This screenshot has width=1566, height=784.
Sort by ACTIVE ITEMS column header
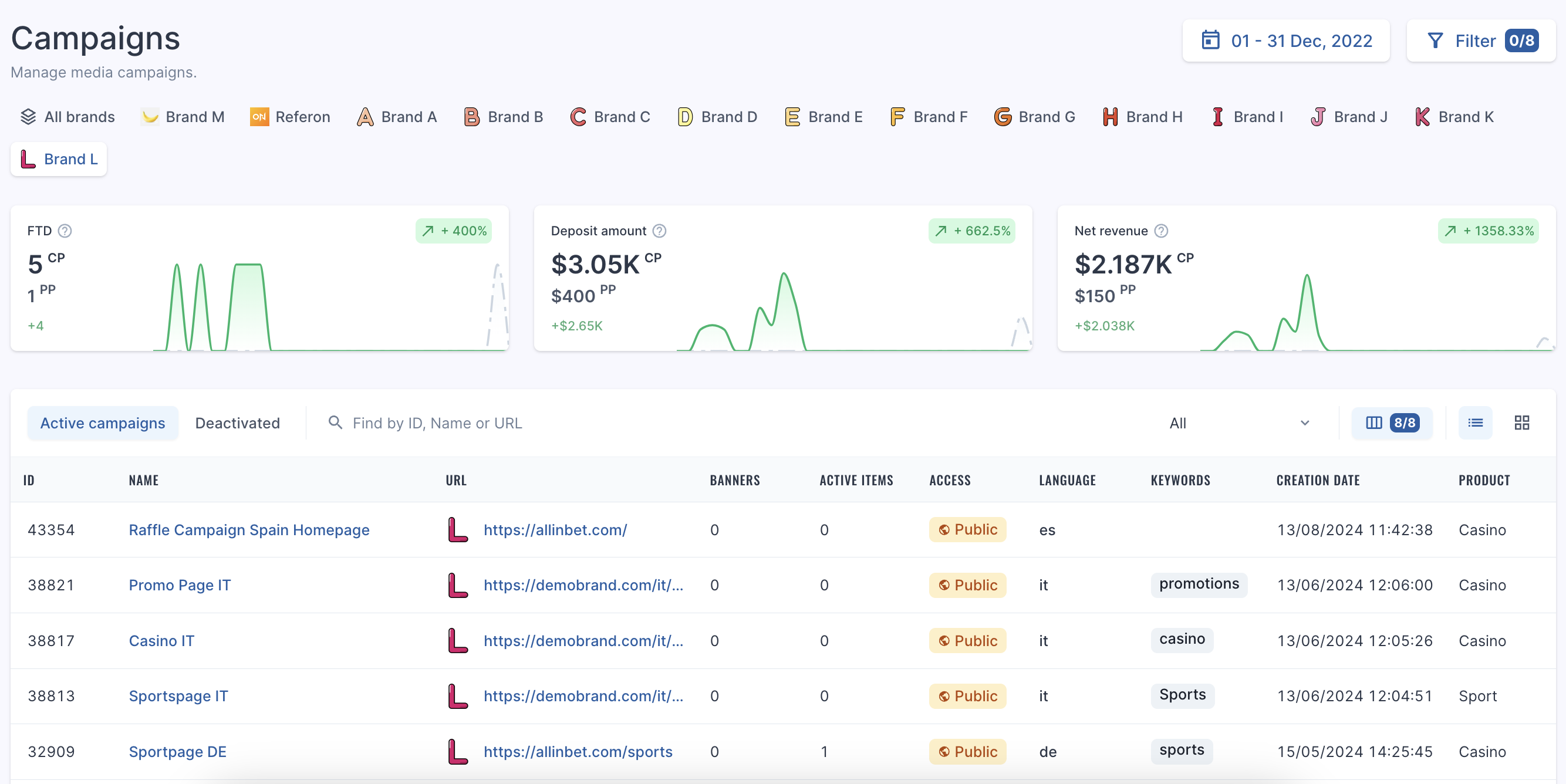[856, 480]
